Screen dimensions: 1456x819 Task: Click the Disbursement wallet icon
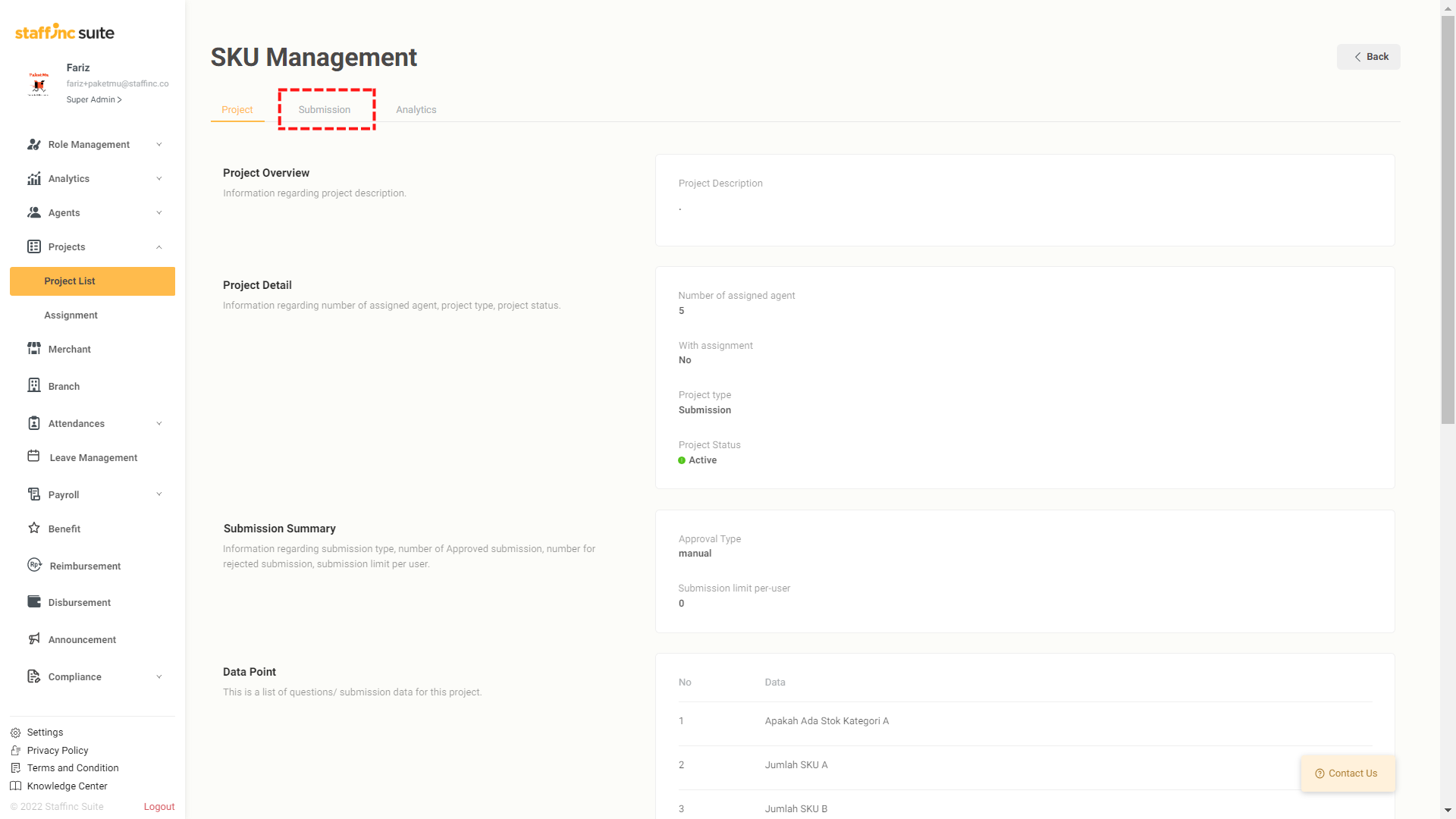(x=34, y=601)
